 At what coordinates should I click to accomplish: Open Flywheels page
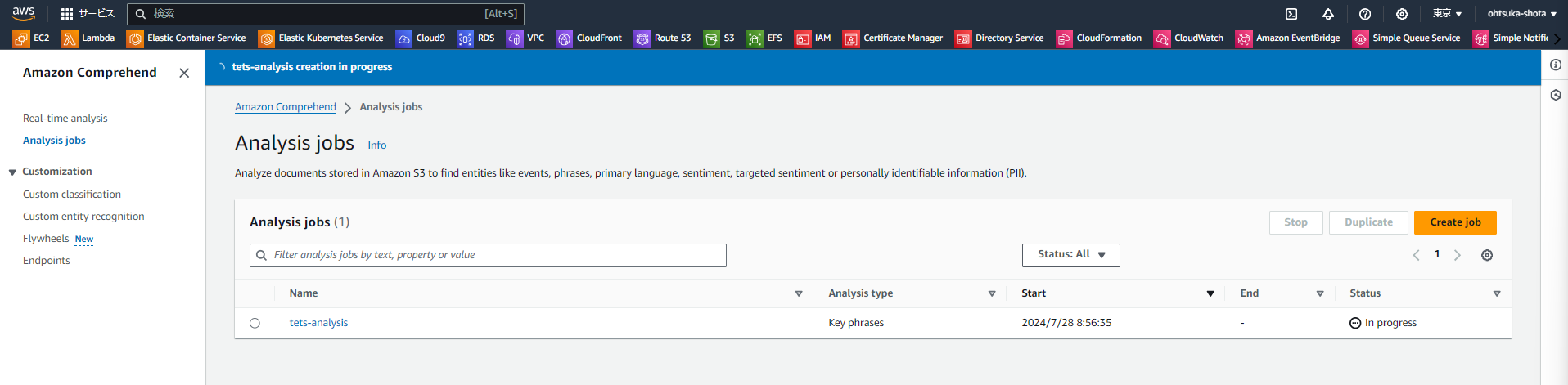[x=46, y=239]
